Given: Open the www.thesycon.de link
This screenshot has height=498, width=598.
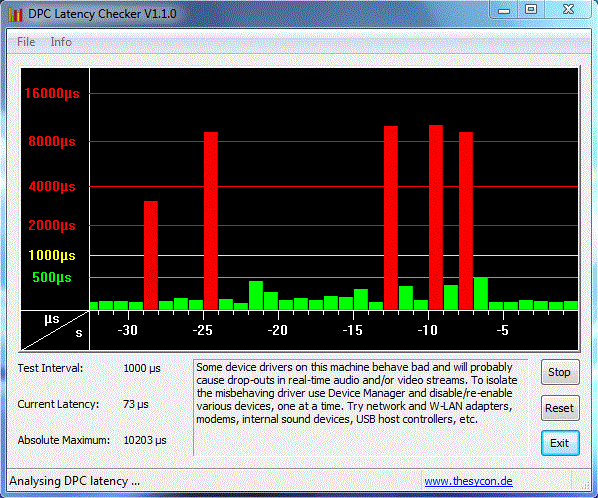Looking at the screenshot, I should 468,481.
